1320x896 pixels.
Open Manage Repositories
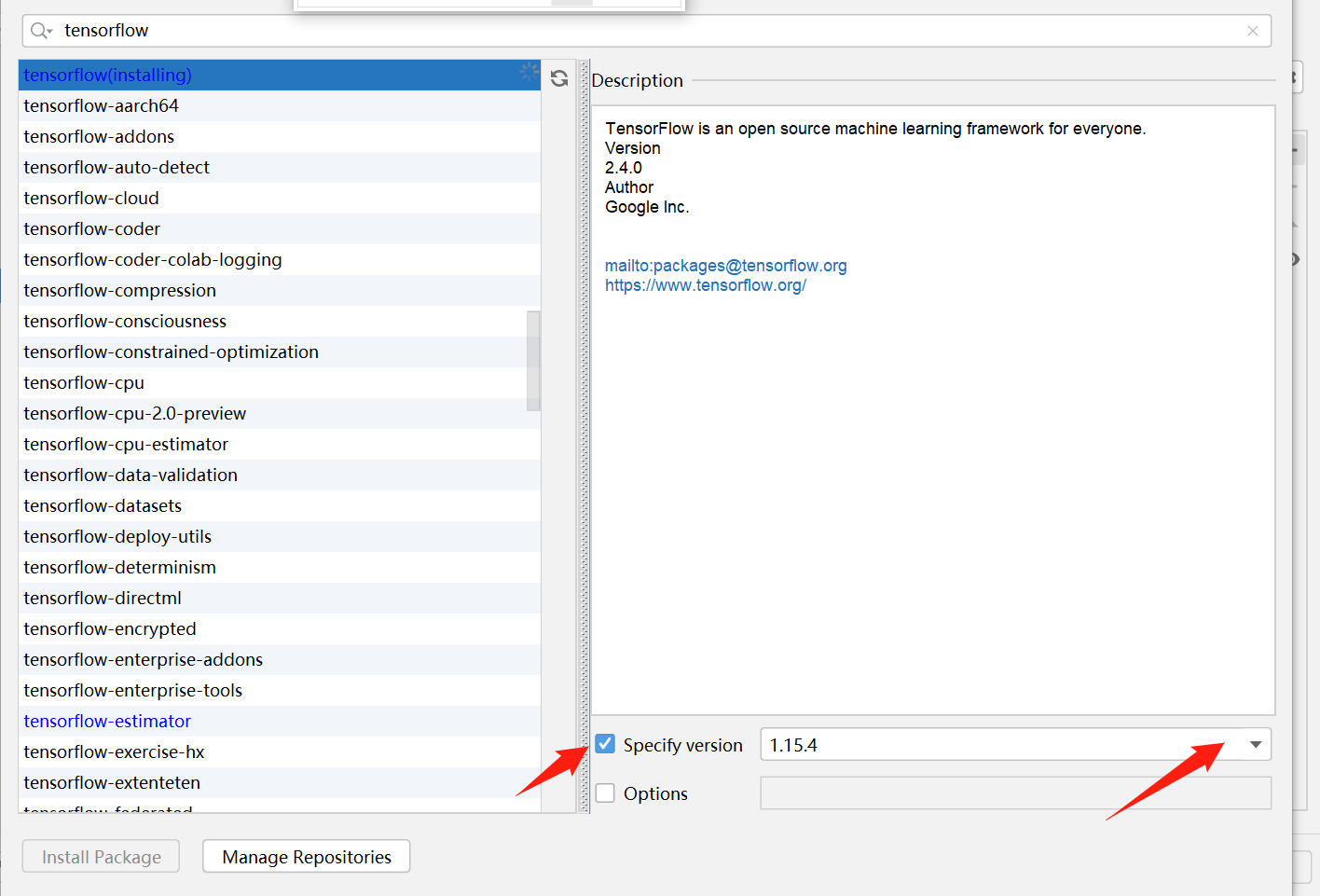(x=306, y=856)
